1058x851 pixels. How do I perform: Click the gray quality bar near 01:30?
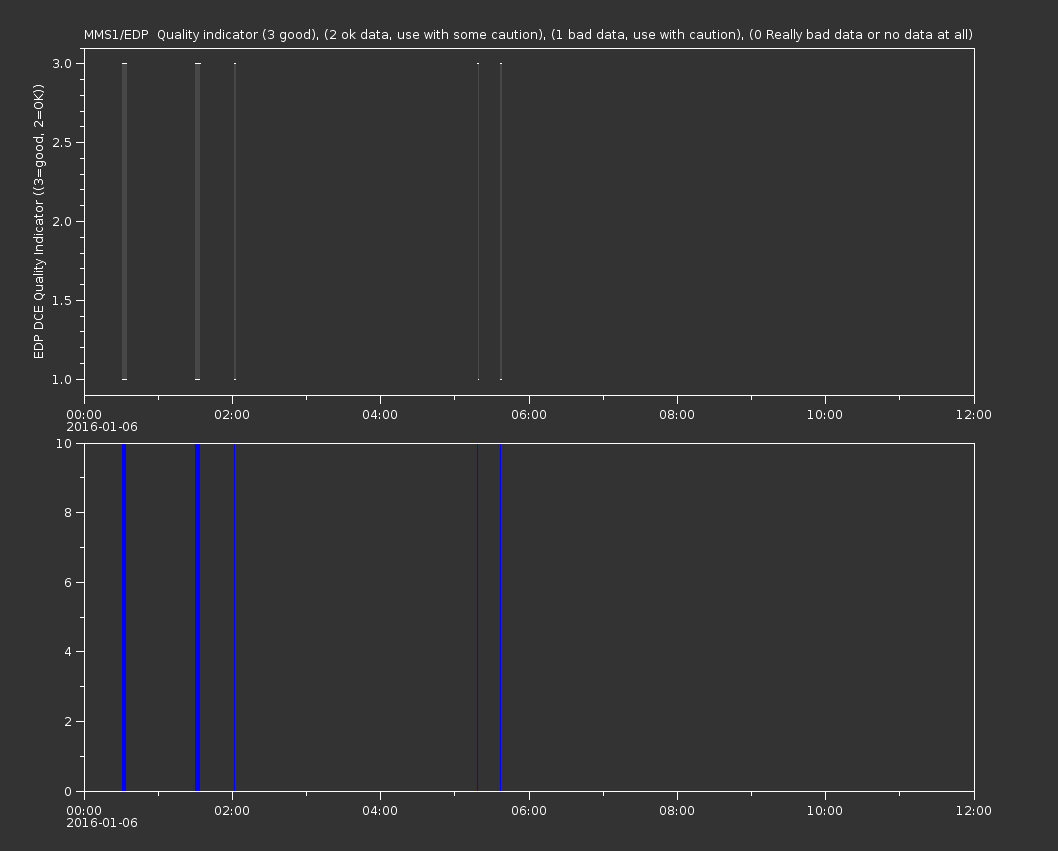(x=198, y=221)
